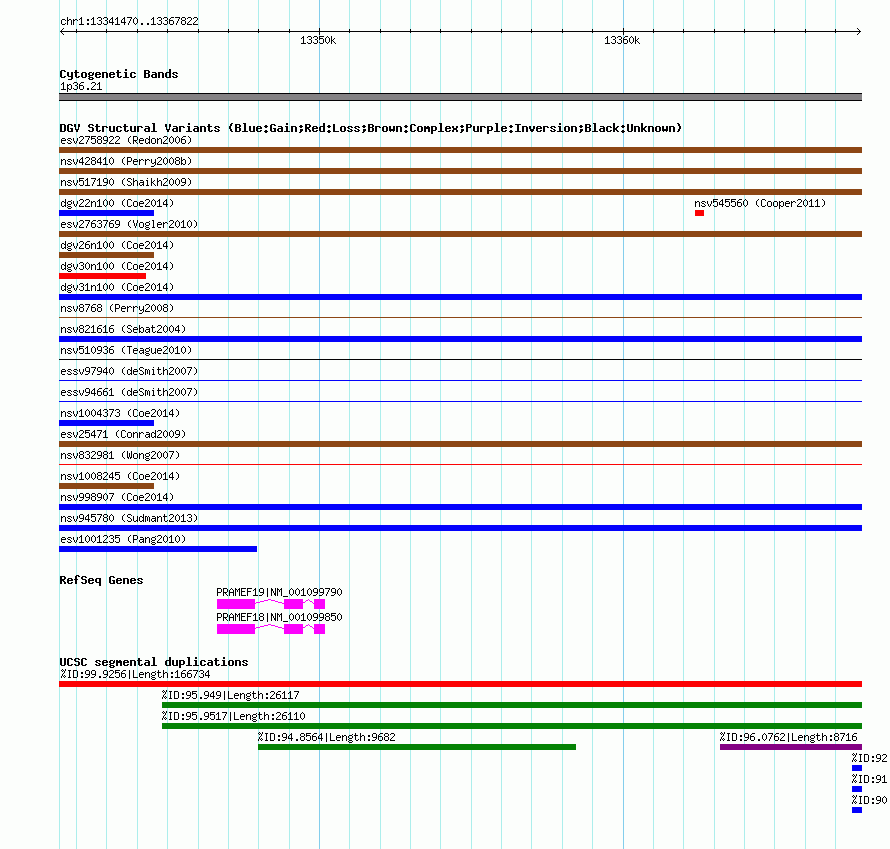890x849 pixels.
Task: Click the chr1:13341470..13367822 coordinates label
Action: coord(129,21)
